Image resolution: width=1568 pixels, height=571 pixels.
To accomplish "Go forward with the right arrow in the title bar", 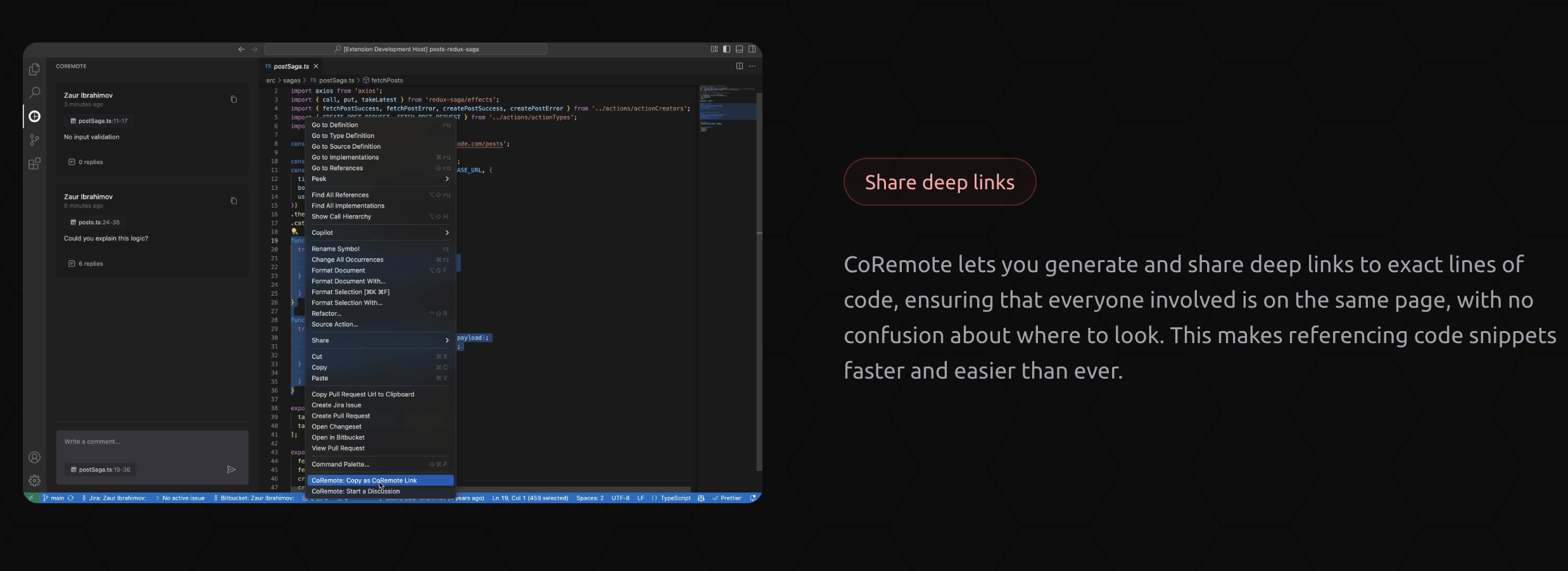I will tap(255, 49).
